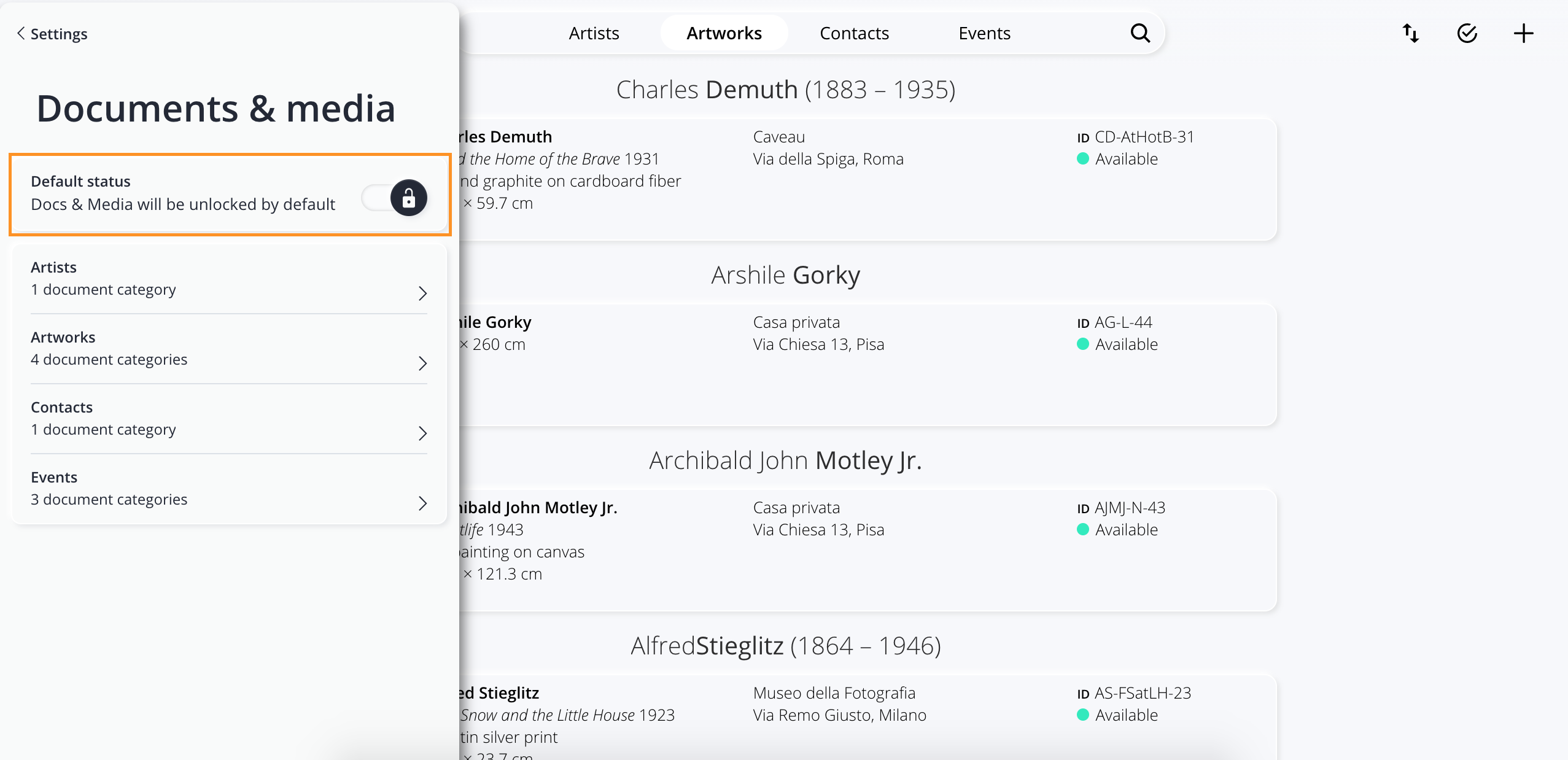
Task: Click Available status on Motley card
Action: pyautogui.click(x=1117, y=530)
